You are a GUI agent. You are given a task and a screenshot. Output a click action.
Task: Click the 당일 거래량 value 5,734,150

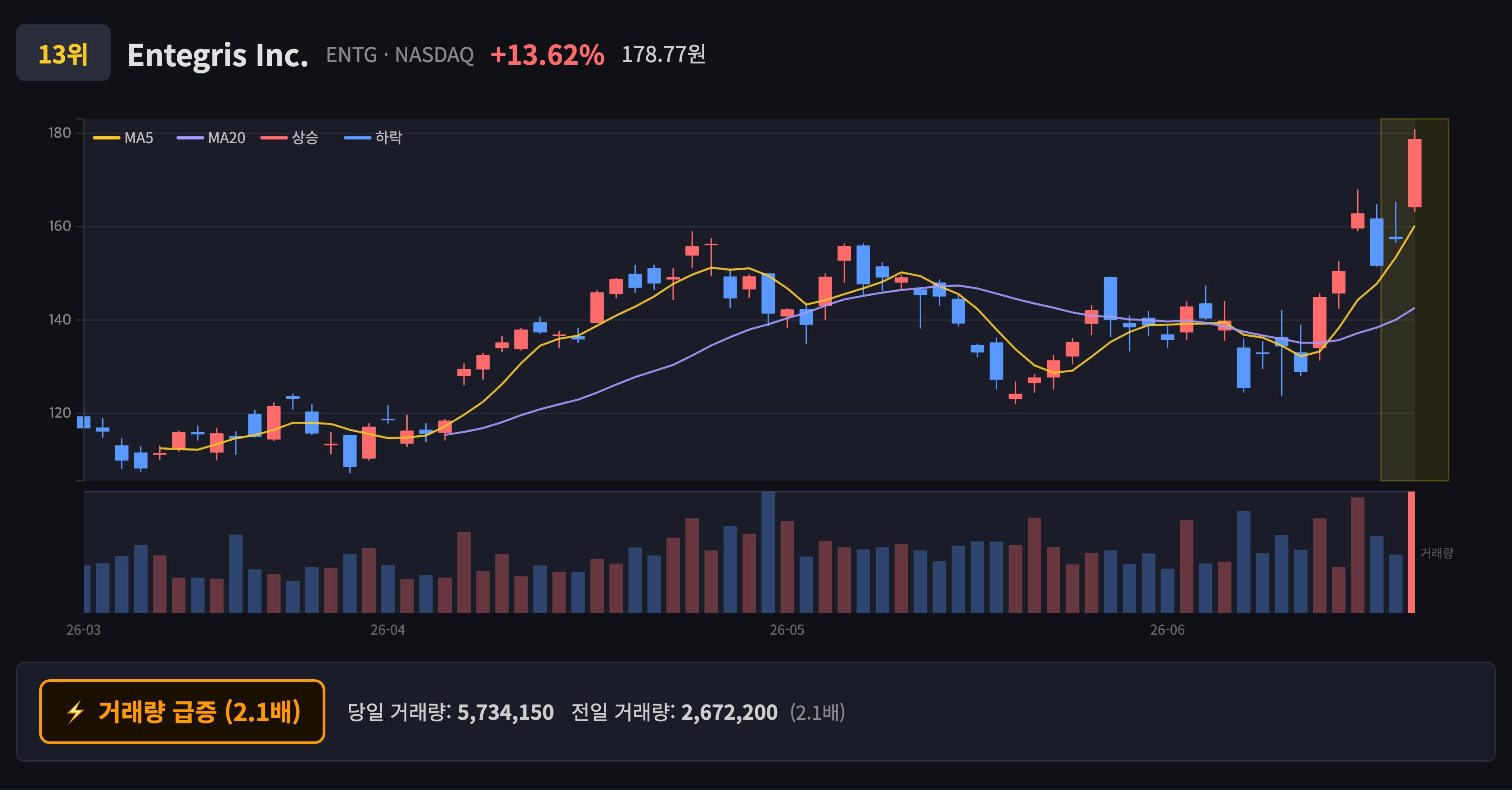[505, 712]
